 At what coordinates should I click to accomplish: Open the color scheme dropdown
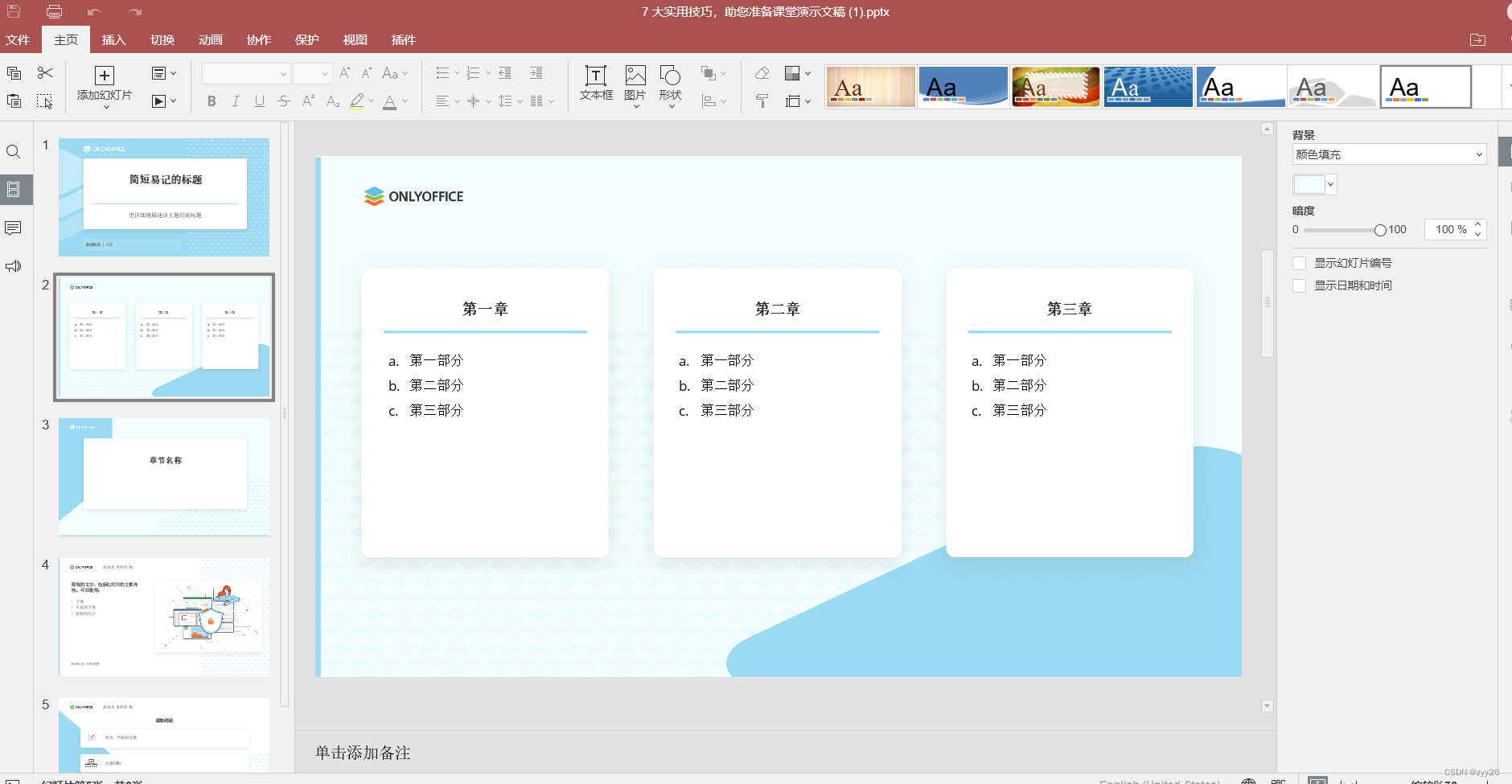797,73
